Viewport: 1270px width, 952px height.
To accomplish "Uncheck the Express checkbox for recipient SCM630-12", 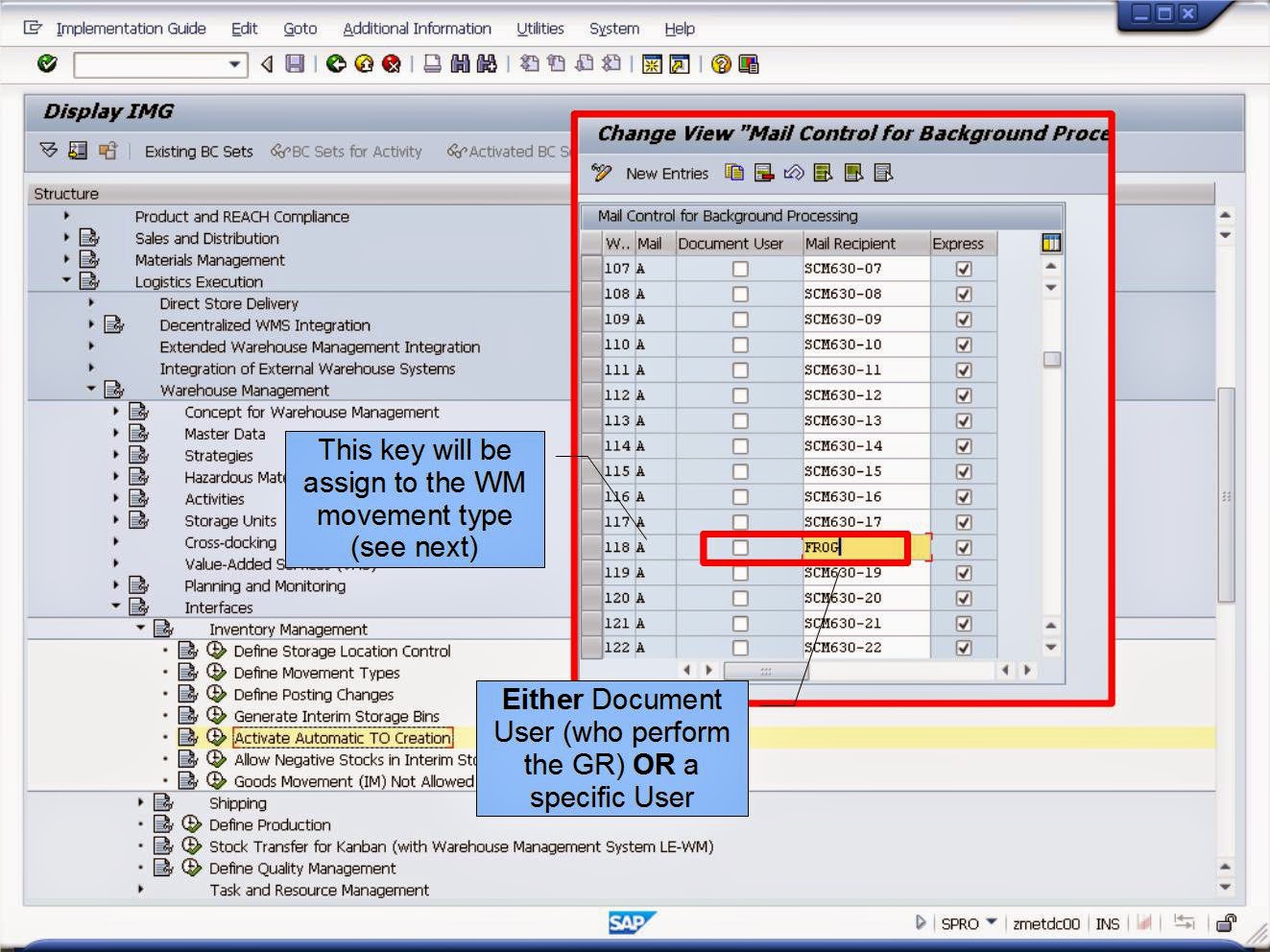I will 963,394.
